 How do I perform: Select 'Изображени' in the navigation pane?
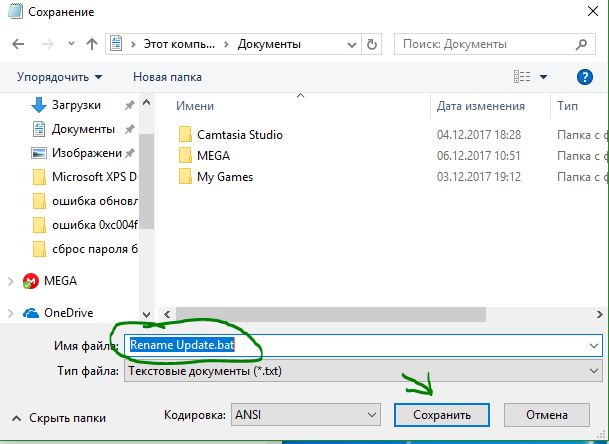(x=87, y=153)
